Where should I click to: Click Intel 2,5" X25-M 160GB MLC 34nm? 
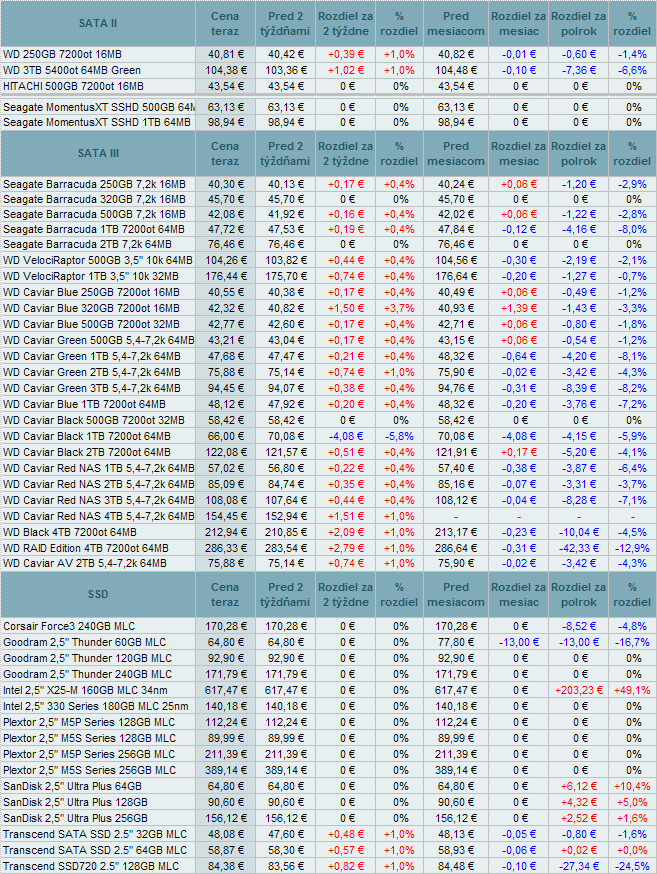click(85, 690)
